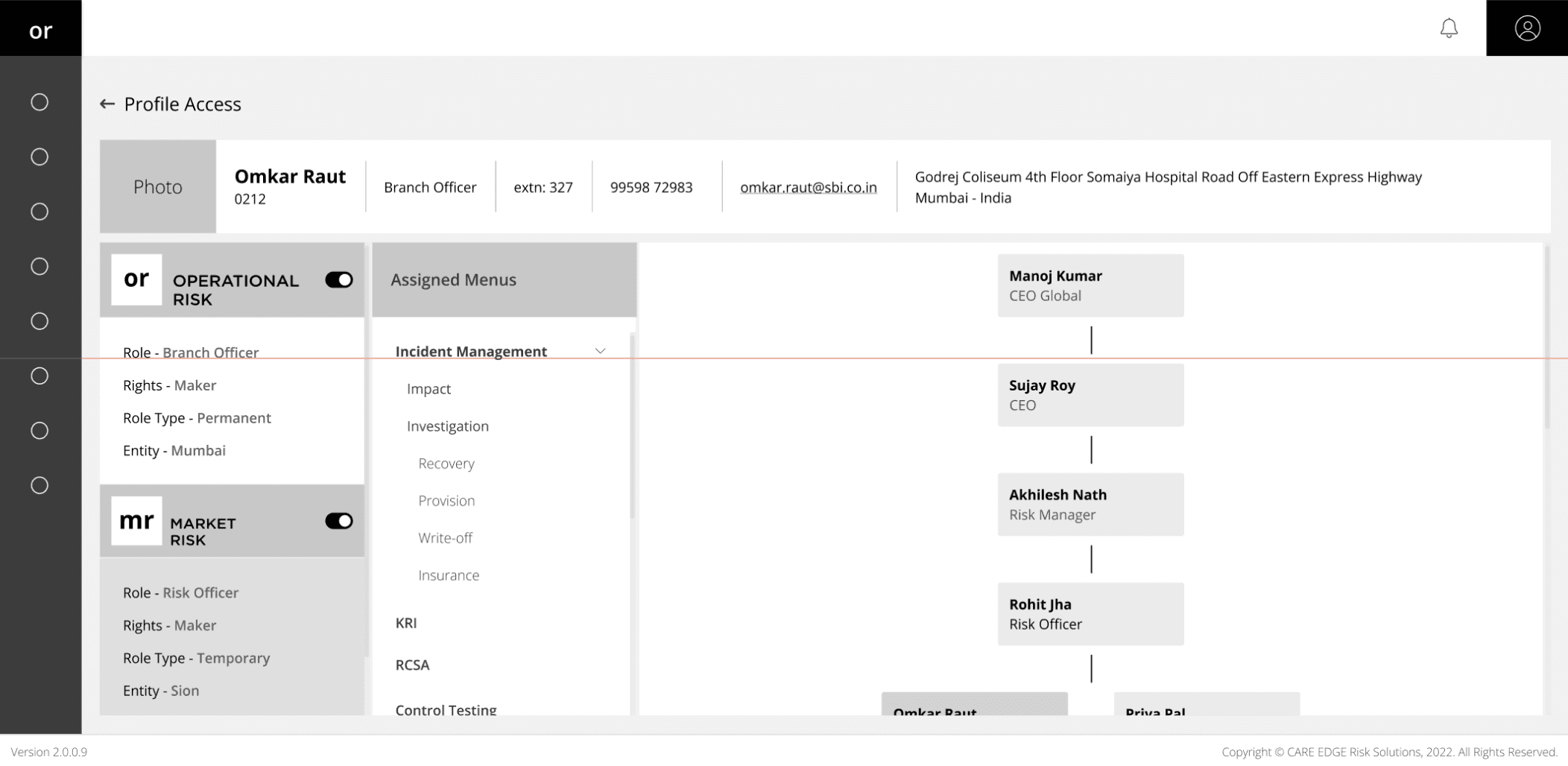Select the sixth circle icon in sidebar

[x=39, y=376]
